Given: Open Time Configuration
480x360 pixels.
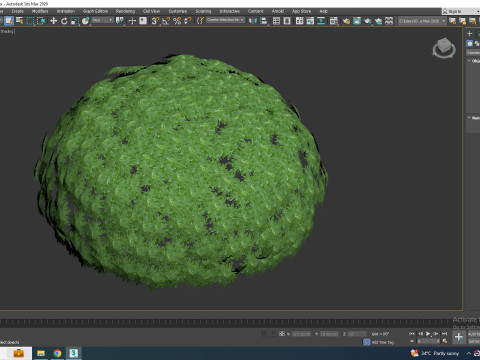Looking at the screenshot, I should [444, 341].
